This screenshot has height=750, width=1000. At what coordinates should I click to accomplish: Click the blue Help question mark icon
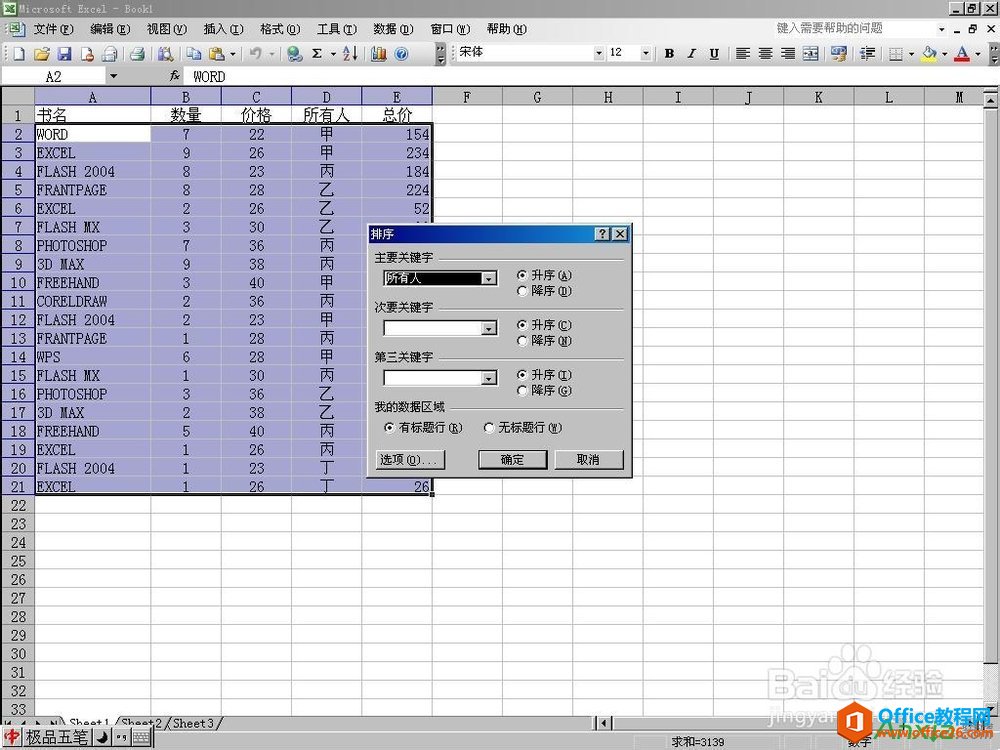[x=401, y=54]
